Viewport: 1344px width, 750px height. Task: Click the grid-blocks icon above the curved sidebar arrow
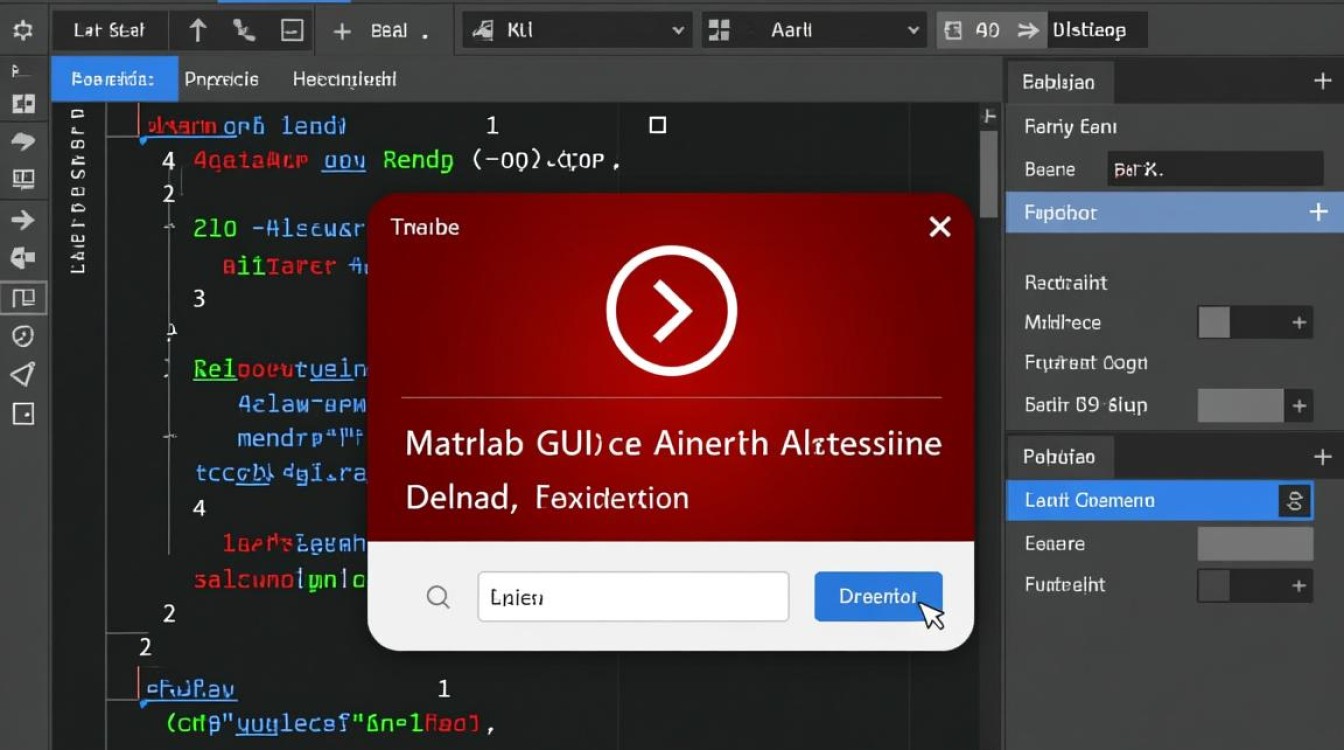22,103
